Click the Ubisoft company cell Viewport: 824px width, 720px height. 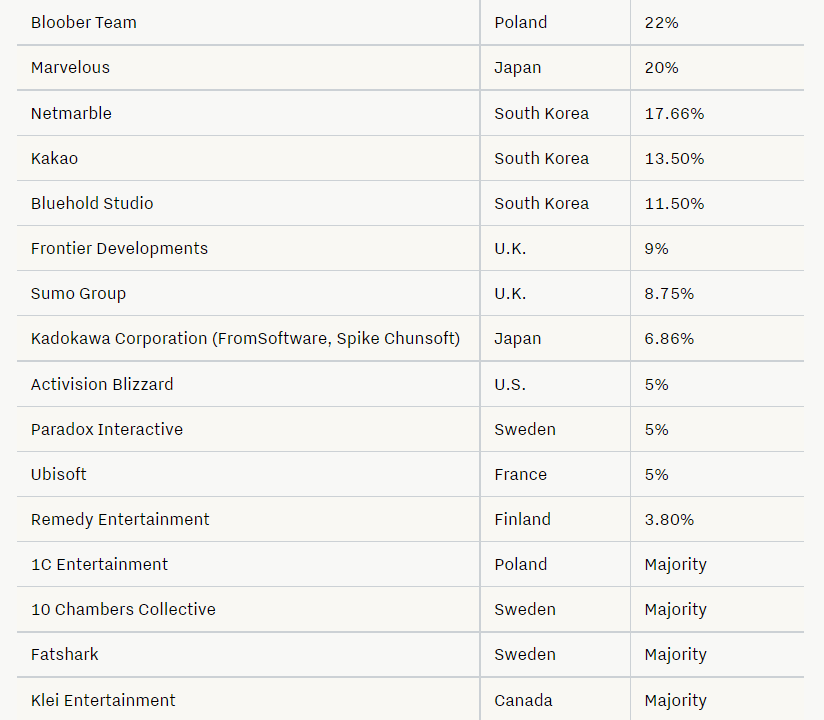point(59,474)
